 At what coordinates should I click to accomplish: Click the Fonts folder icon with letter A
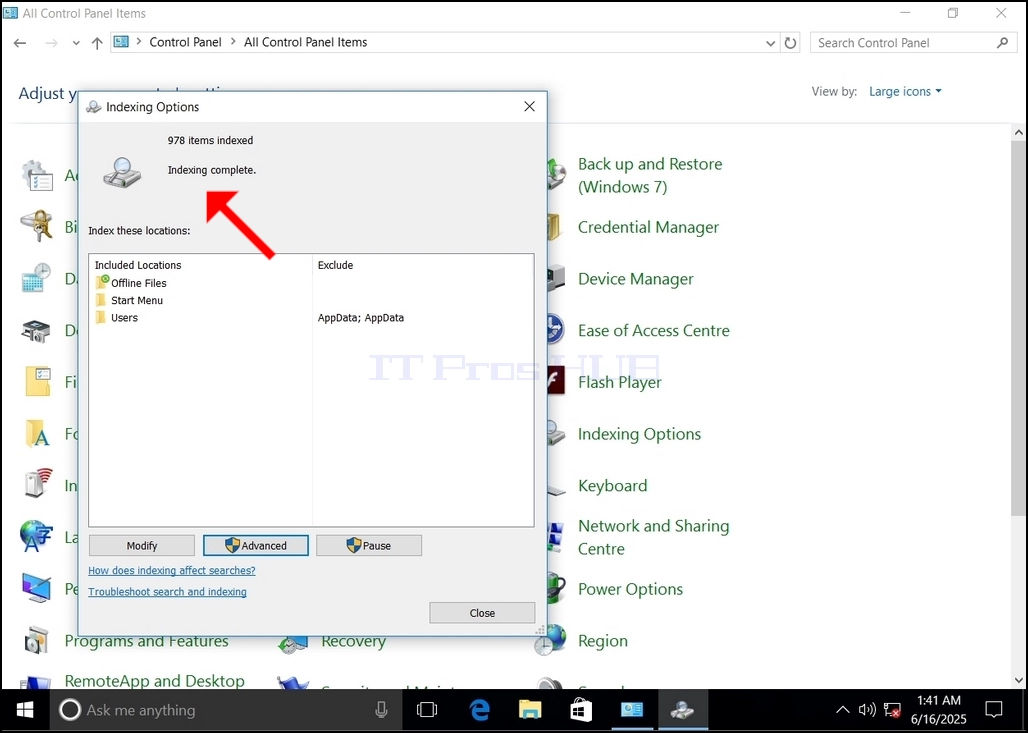[37, 433]
